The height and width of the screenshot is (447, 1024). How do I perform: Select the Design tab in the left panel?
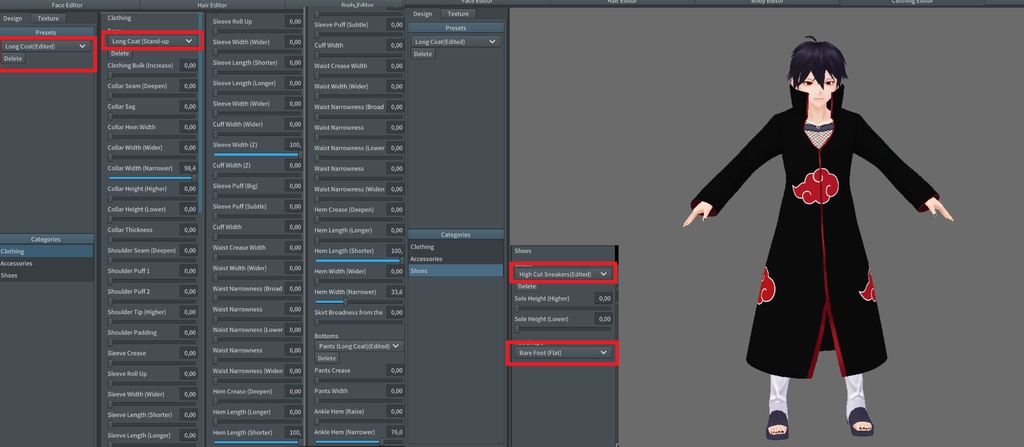(12, 18)
